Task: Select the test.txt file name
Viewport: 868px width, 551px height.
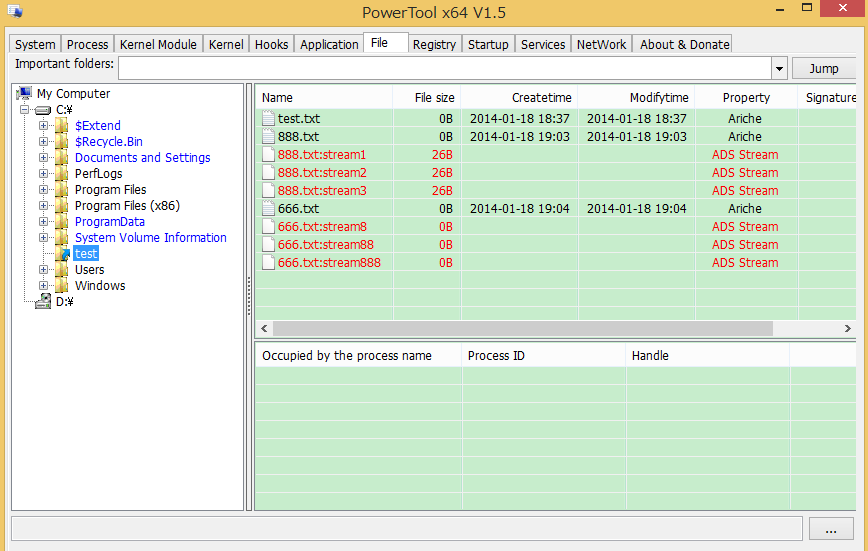Action: point(298,119)
